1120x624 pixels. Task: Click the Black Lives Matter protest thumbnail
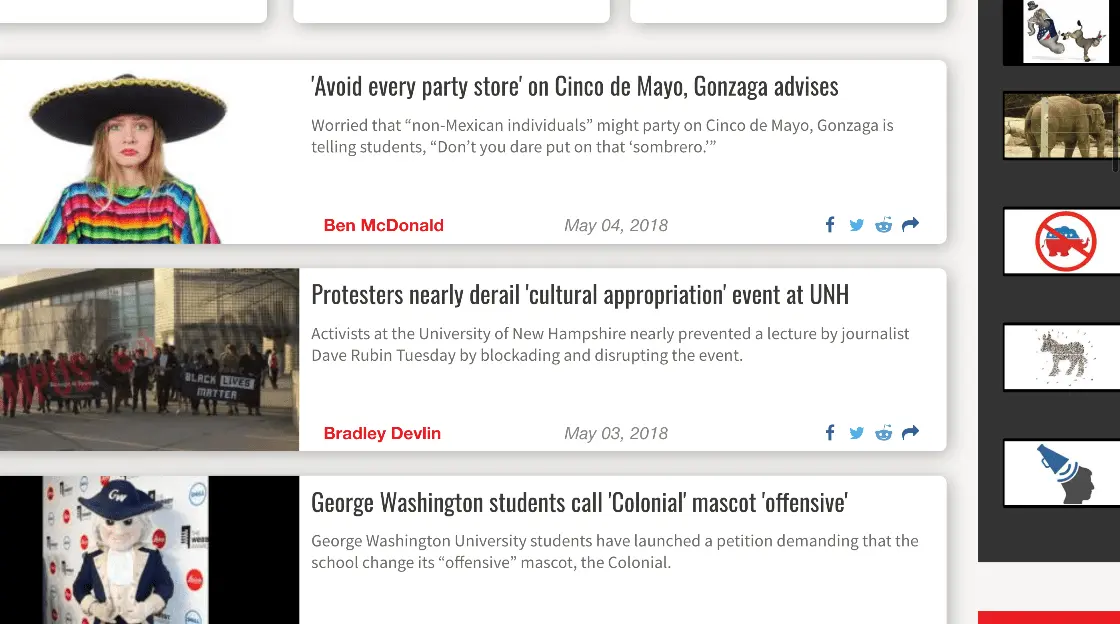pyautogui.click(x=149, y=360)
